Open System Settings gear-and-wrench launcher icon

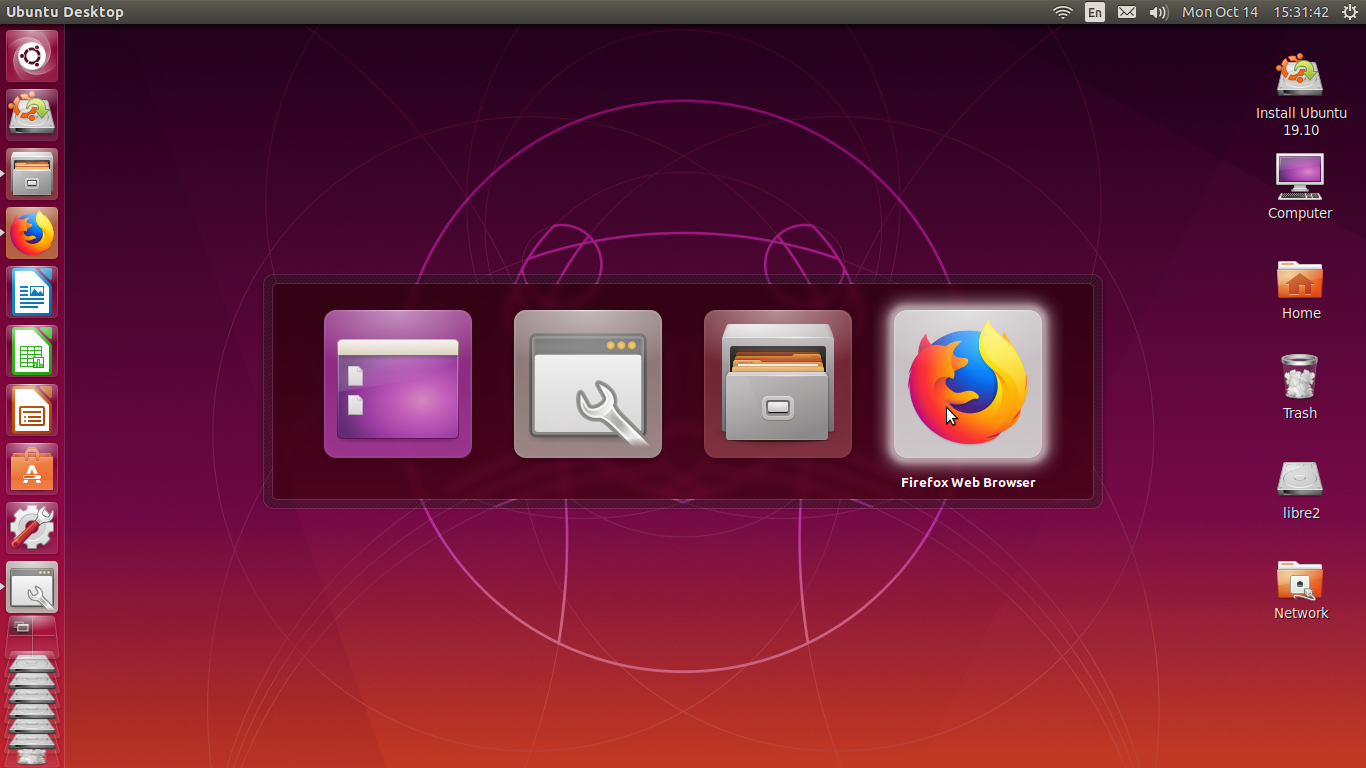(x=32, y=528)
